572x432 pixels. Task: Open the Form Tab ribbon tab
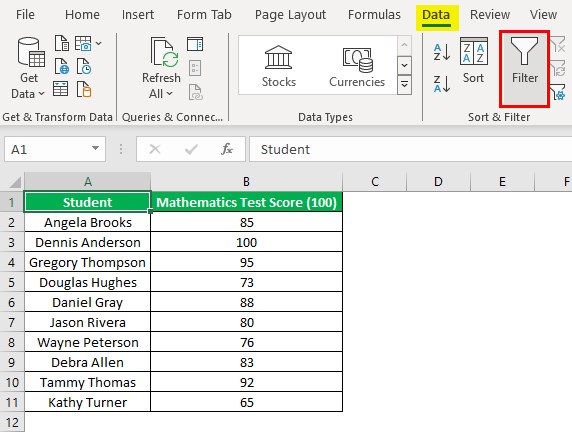coord(204,15)
